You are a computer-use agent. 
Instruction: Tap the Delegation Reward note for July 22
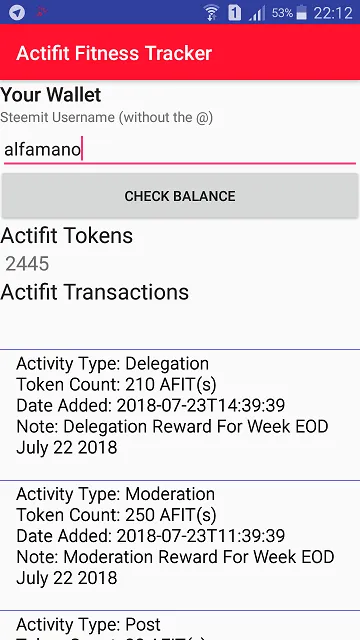[172, 437]
